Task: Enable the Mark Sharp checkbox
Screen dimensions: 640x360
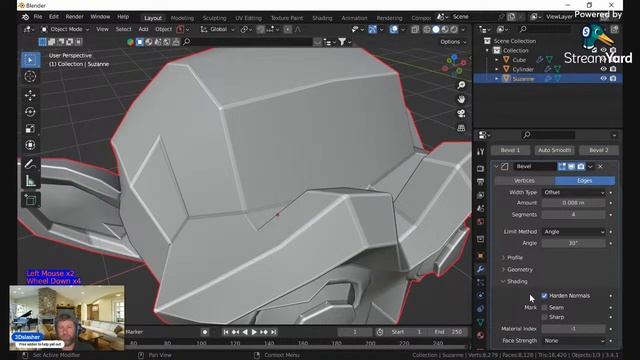Action: [x=544, y=317]
